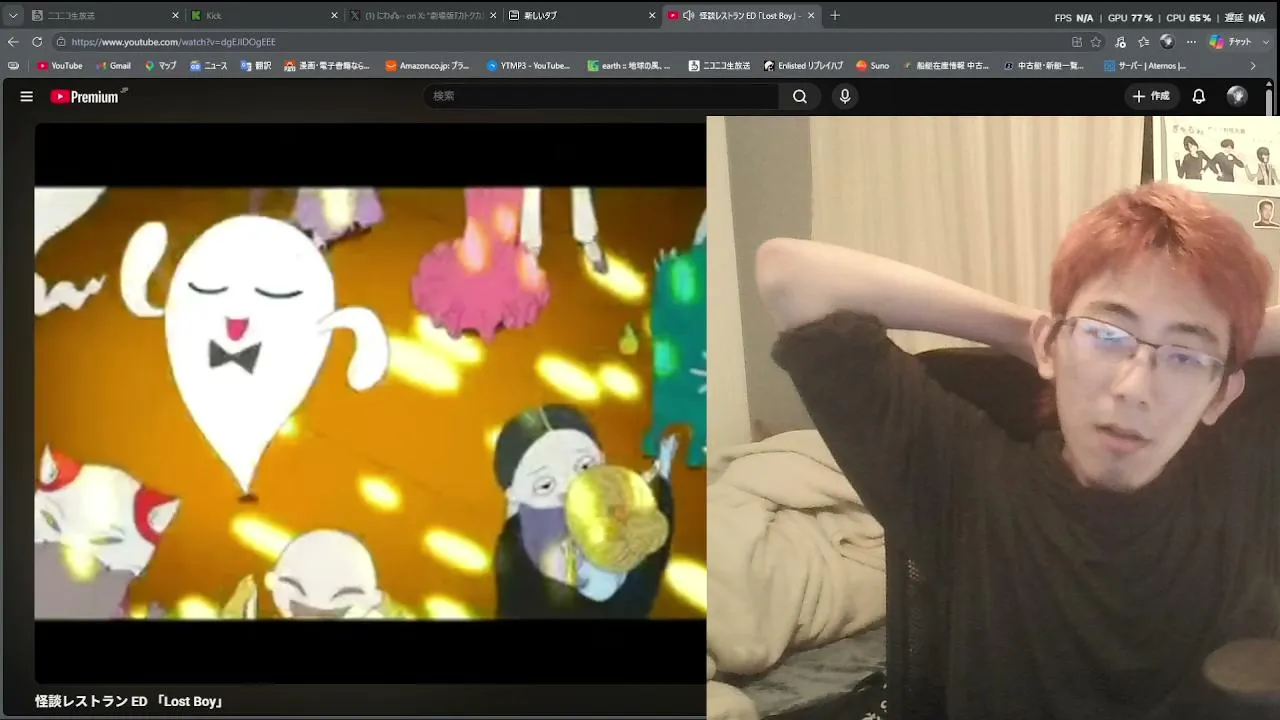Close the Kick tab
The height and width of the screenshot is (720, 1280).
click(x=334, y=16)
